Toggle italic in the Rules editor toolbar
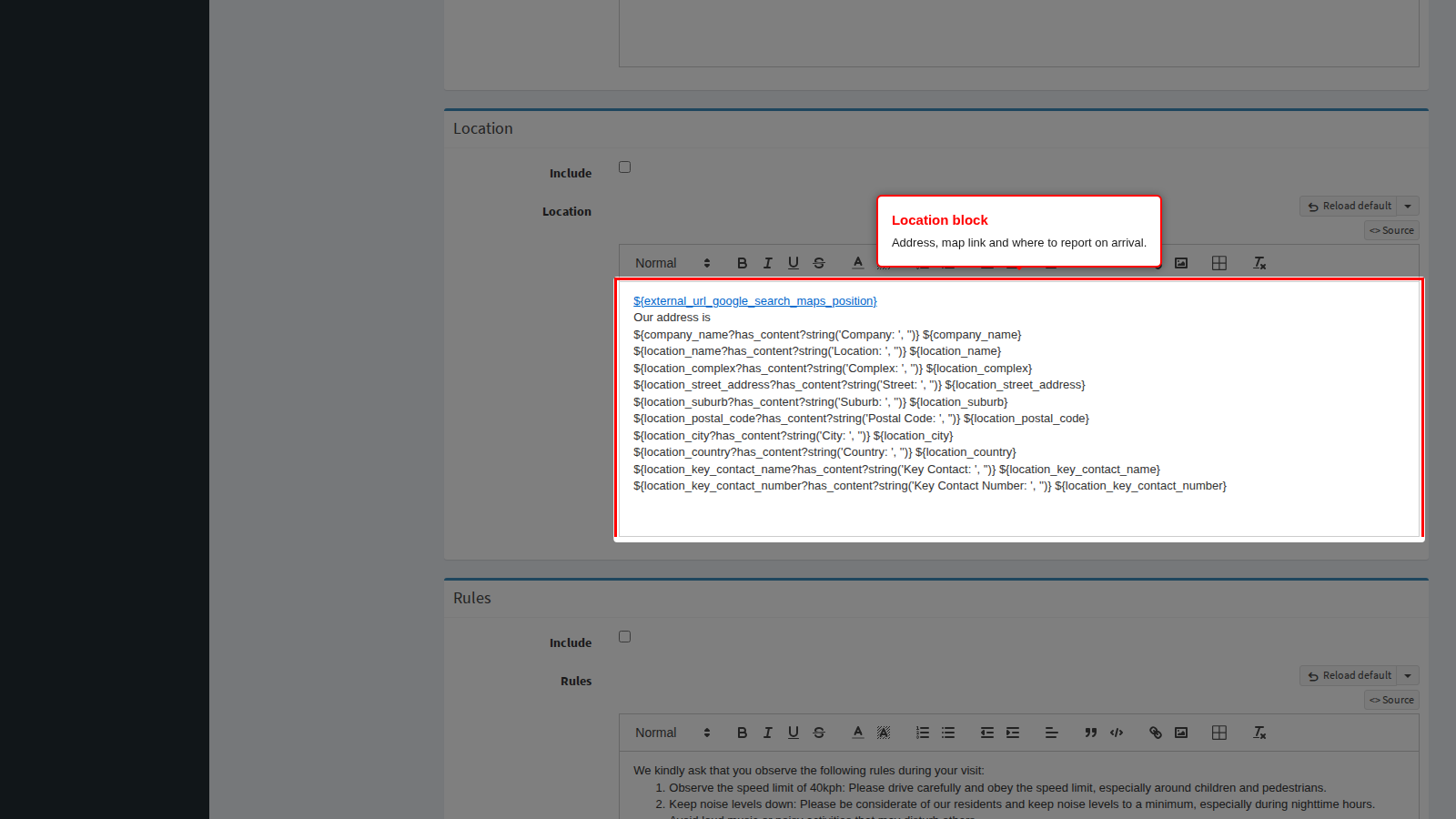The width and height of the screenshot is (1456, 819). pos(767,733)
